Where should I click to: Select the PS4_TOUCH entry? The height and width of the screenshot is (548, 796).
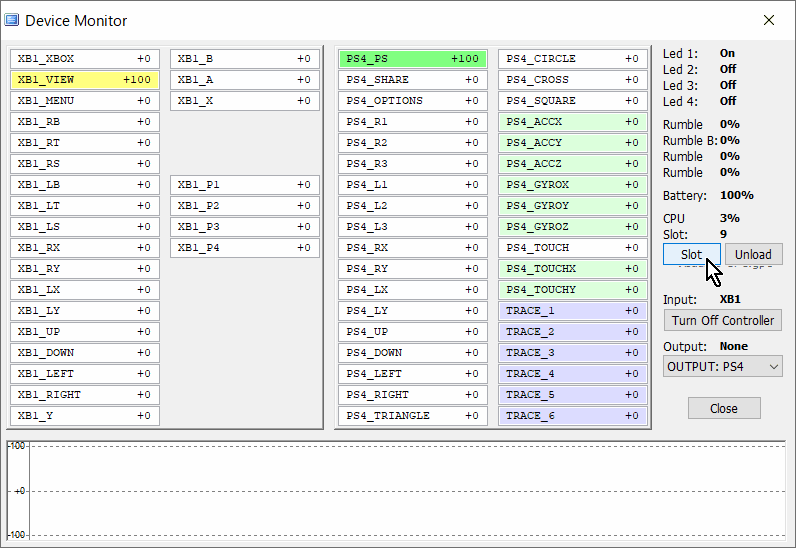[x=573, y=248]
